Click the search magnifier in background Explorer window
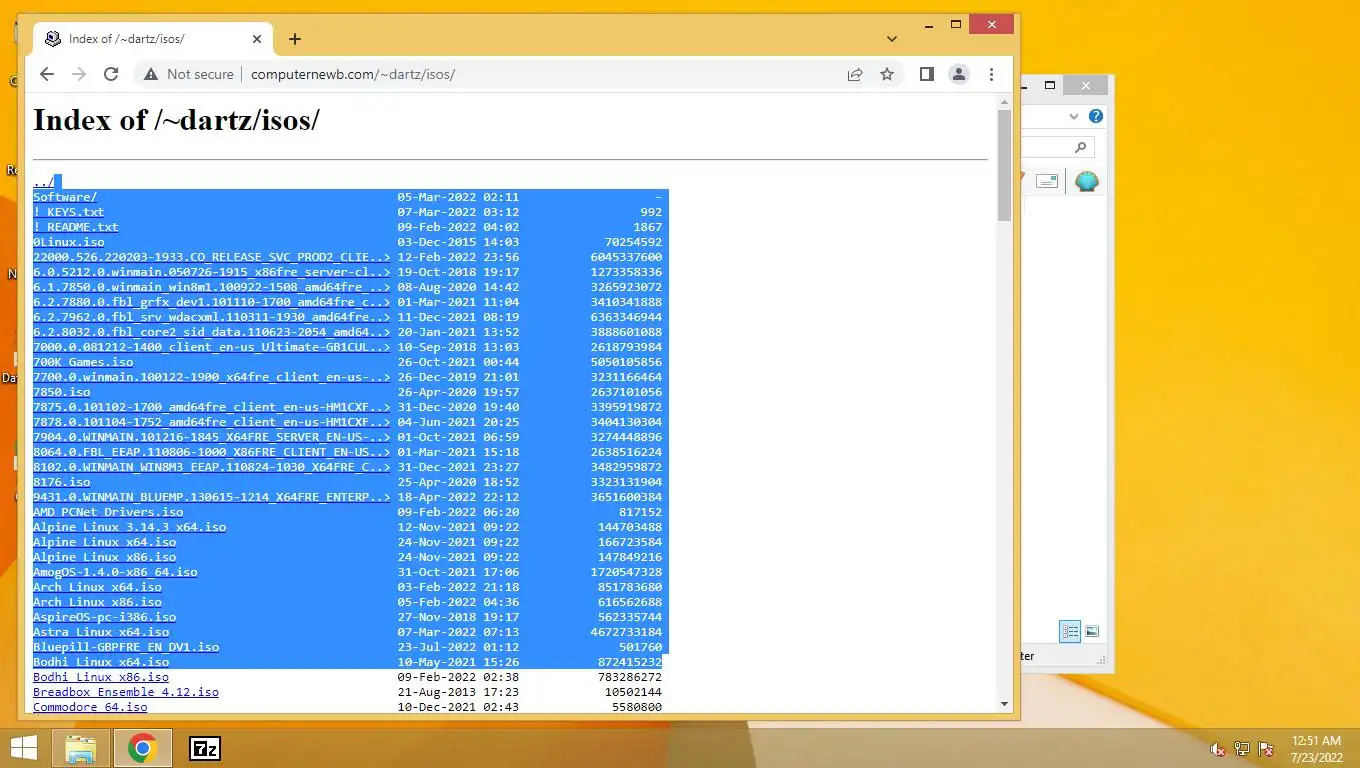The width and height of the screenshot is (1360, 768). (x=1080, y=147)
